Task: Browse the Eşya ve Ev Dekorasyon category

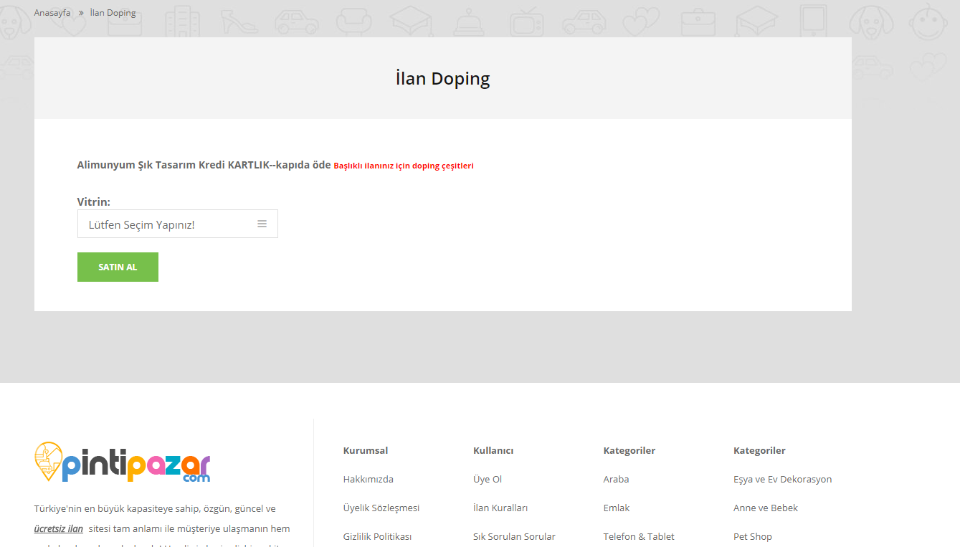Action: point(782,479)
